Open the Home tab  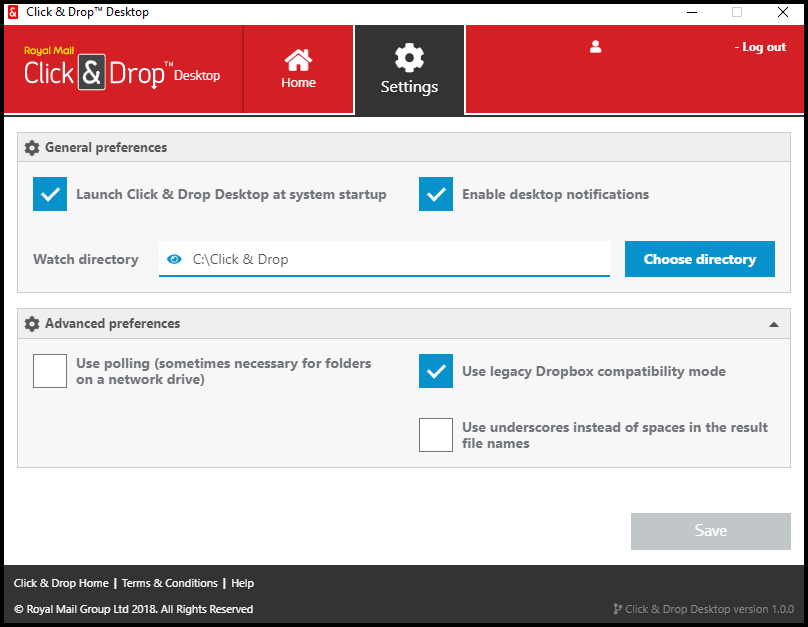[298, 69]
